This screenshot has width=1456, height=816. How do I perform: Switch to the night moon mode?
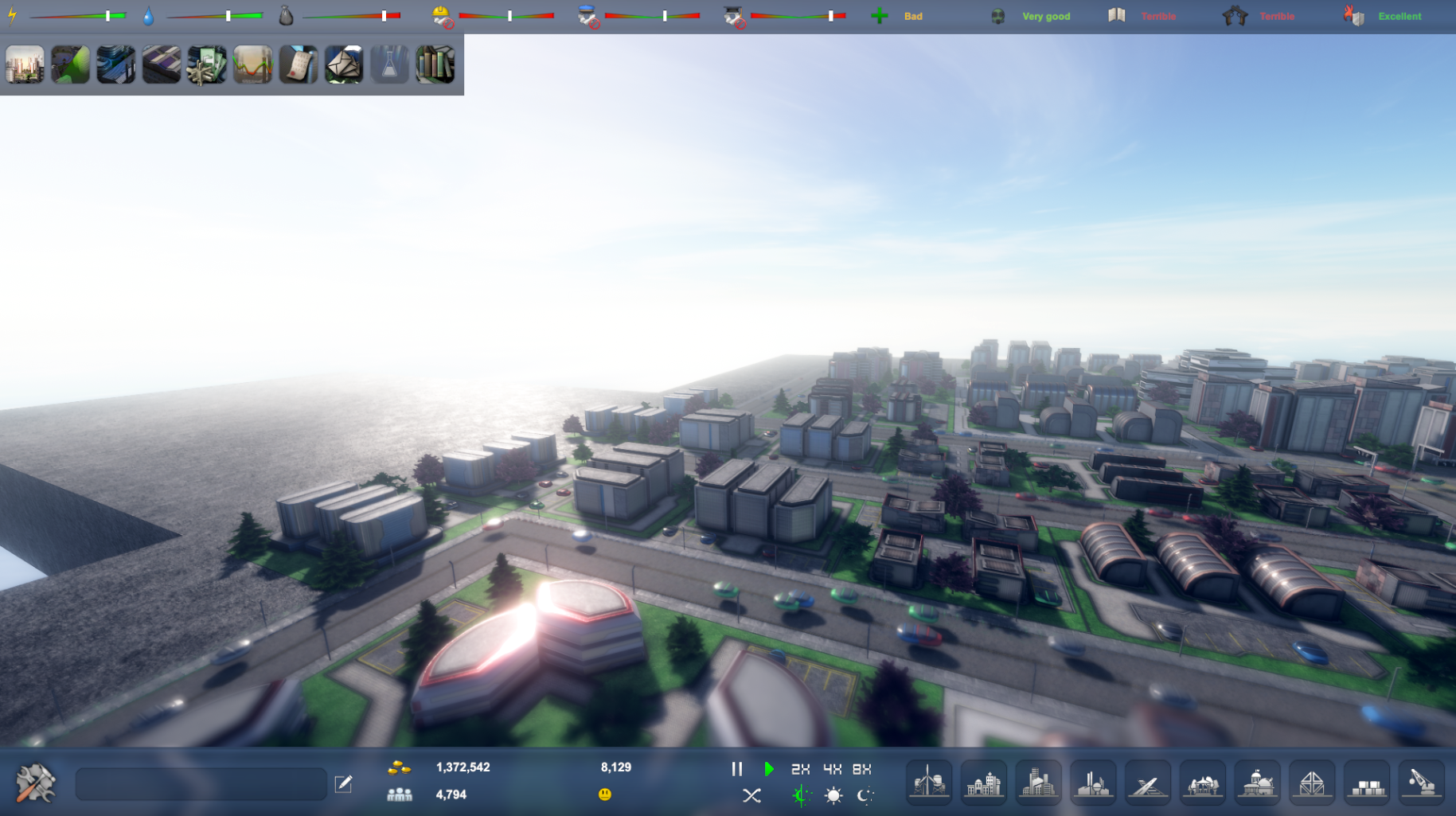coord(865,795)
